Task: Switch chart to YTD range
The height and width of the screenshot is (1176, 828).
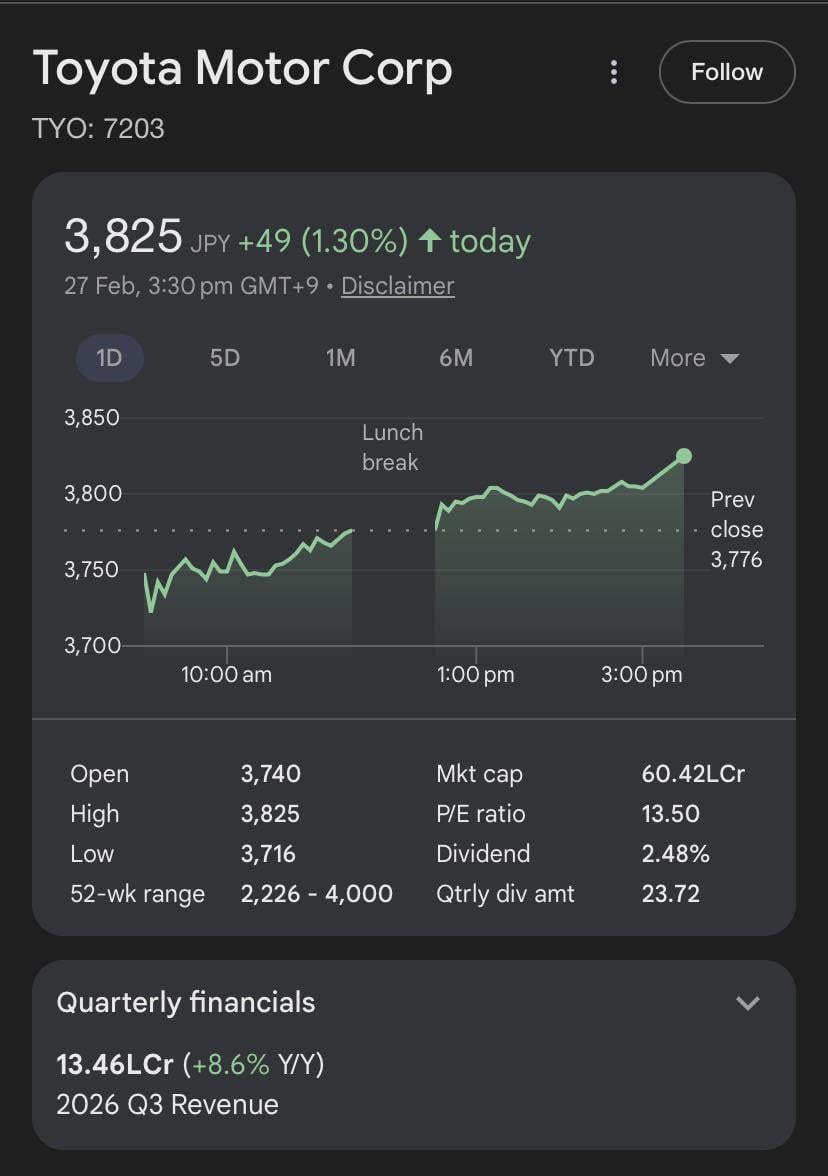Action: pyautogui.click(x=571, y=358)
